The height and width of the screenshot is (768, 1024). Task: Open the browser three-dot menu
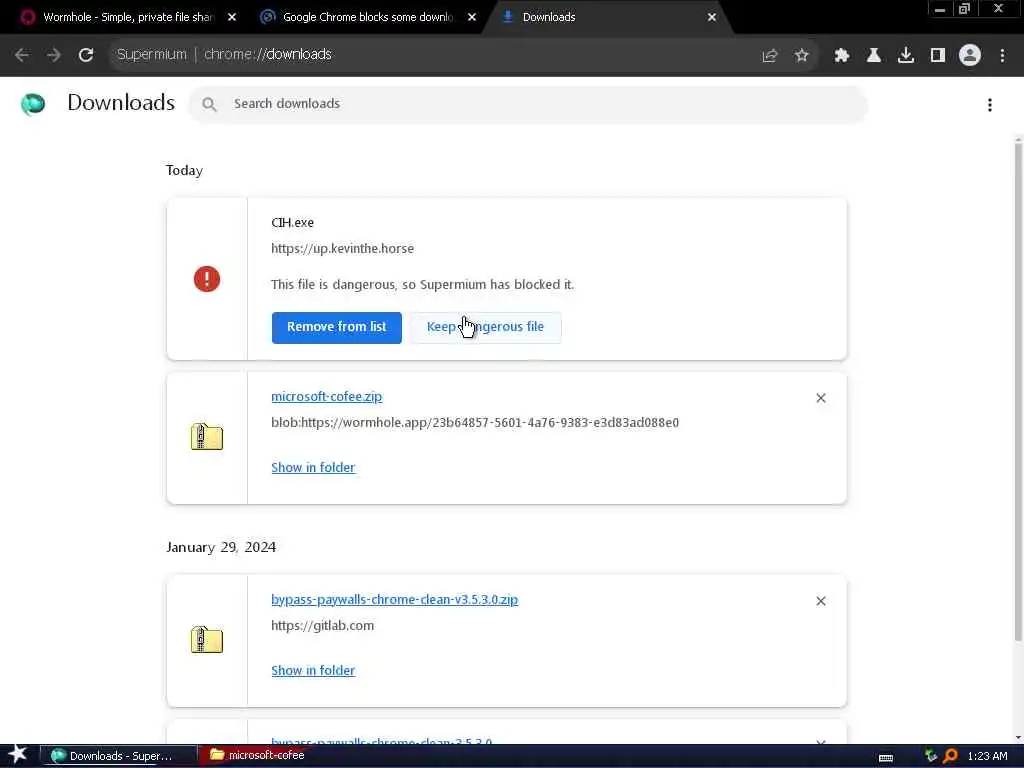[1002, 56]
